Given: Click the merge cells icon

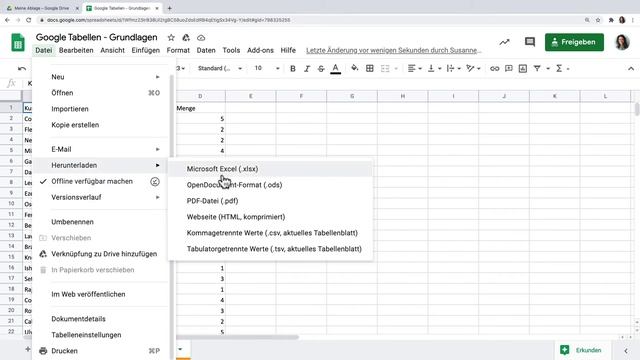Looking at the screenshot, I should click(x=385, y=69).
